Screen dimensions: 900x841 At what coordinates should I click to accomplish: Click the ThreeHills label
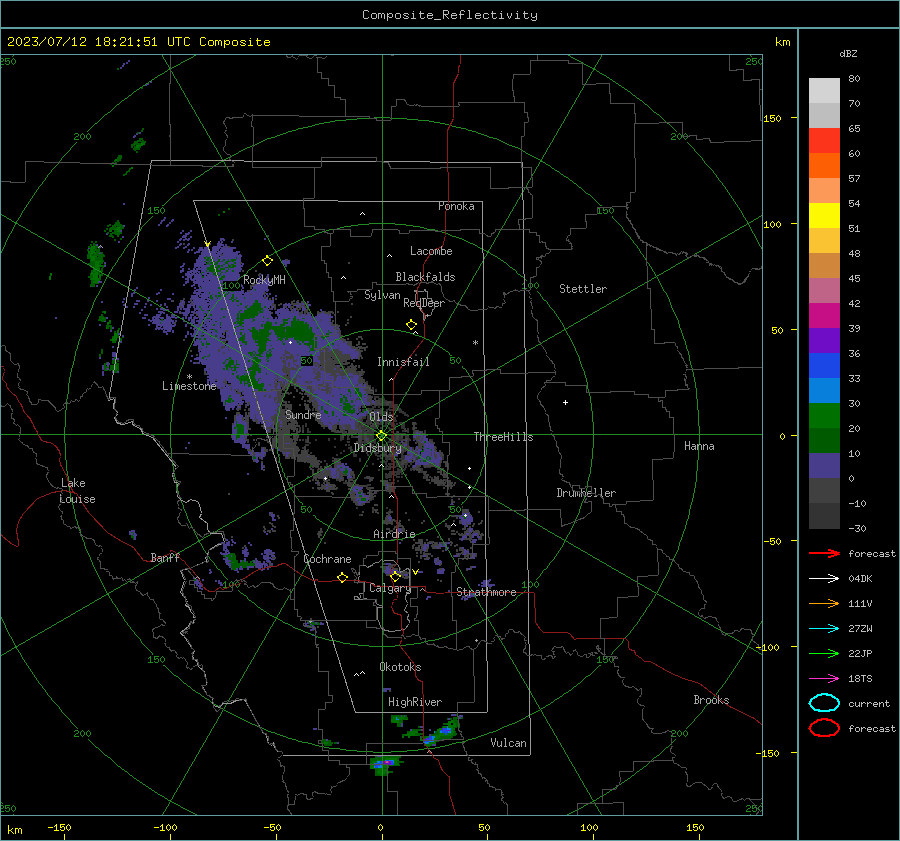[x=503, y=437]
